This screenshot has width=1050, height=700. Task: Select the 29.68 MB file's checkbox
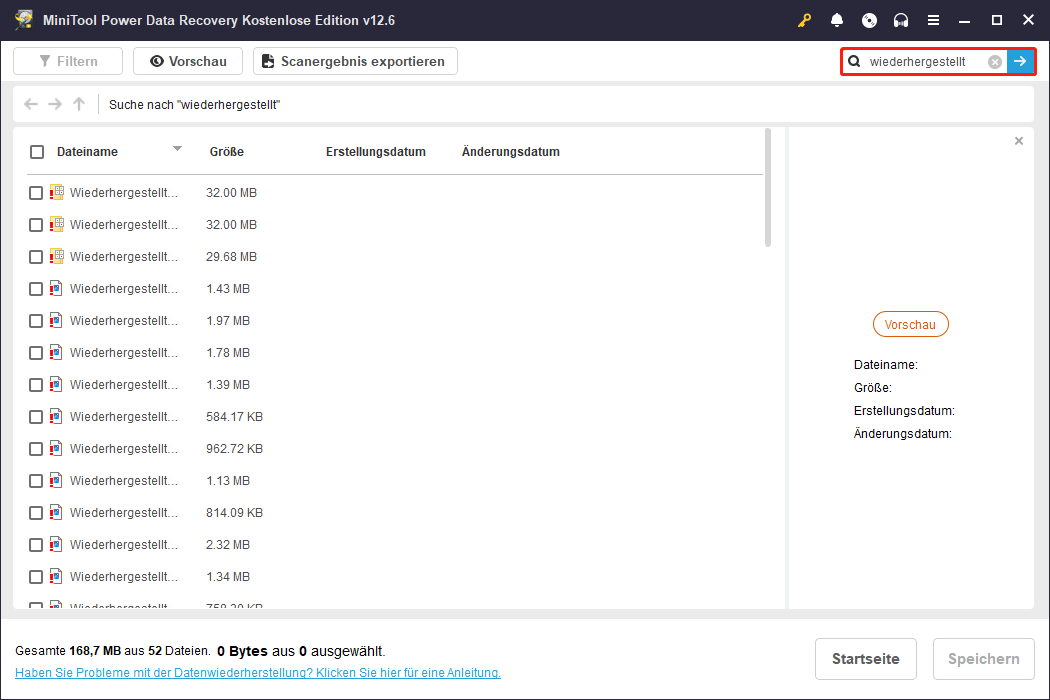pos(36,256)
